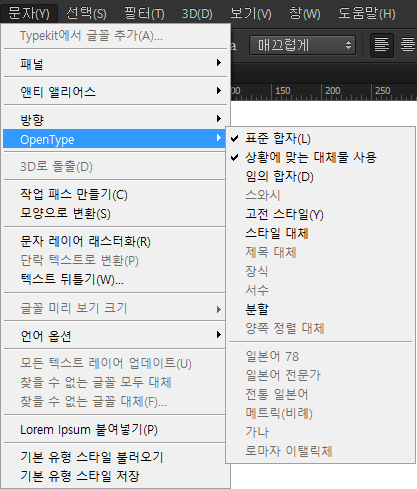Toggle 분할 option
The height and width of the screenshot is (489, 417).
pos(320,309)
